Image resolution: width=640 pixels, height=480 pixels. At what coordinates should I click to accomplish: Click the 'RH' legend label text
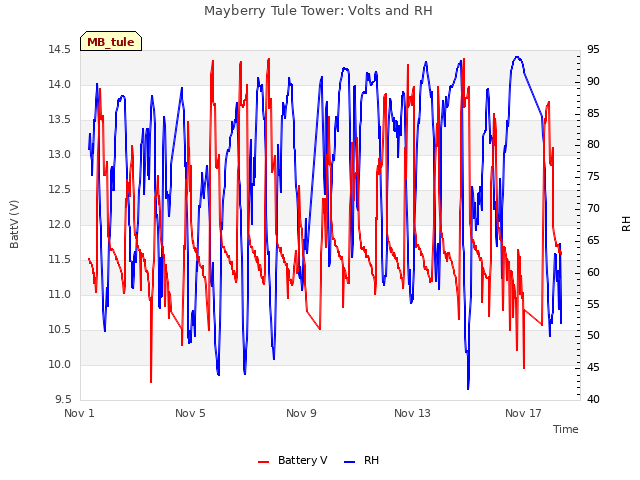pyautogui.click(x=371, y=460)
